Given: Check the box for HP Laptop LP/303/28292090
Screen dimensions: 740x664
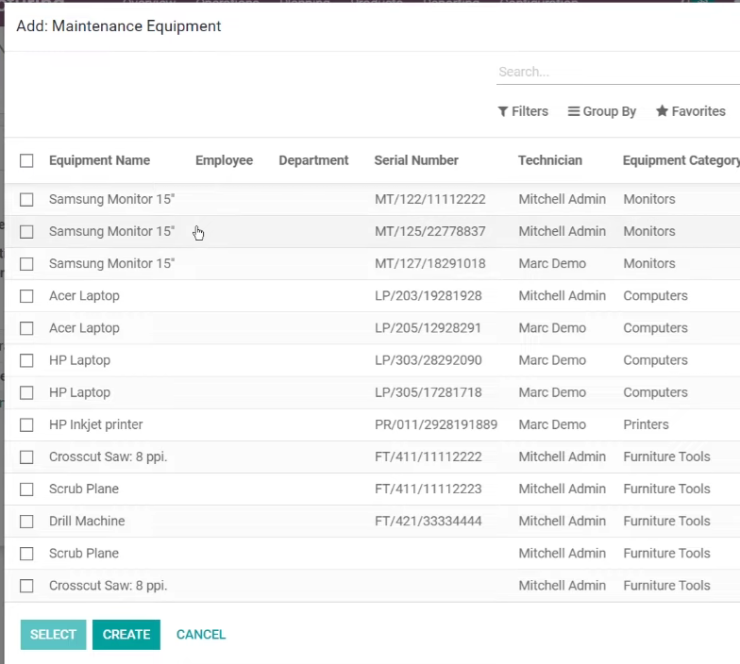Looking at the screenshot, I should point(26,361).
